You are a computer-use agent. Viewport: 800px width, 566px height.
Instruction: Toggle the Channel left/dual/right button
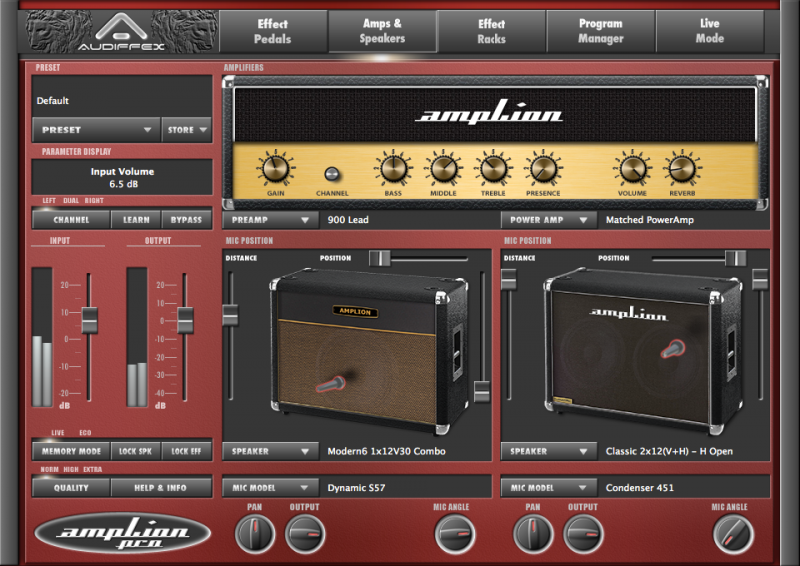click(x=71, y=220)
